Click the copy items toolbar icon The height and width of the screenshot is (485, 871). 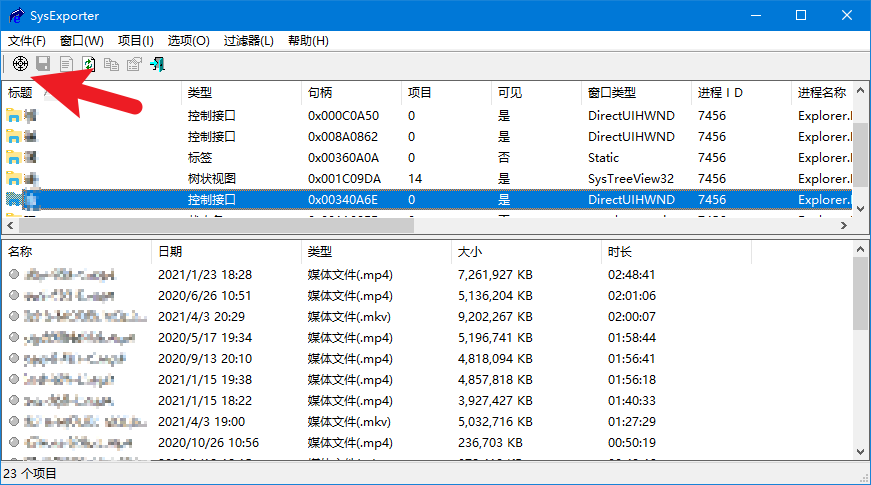pos(111,64)
